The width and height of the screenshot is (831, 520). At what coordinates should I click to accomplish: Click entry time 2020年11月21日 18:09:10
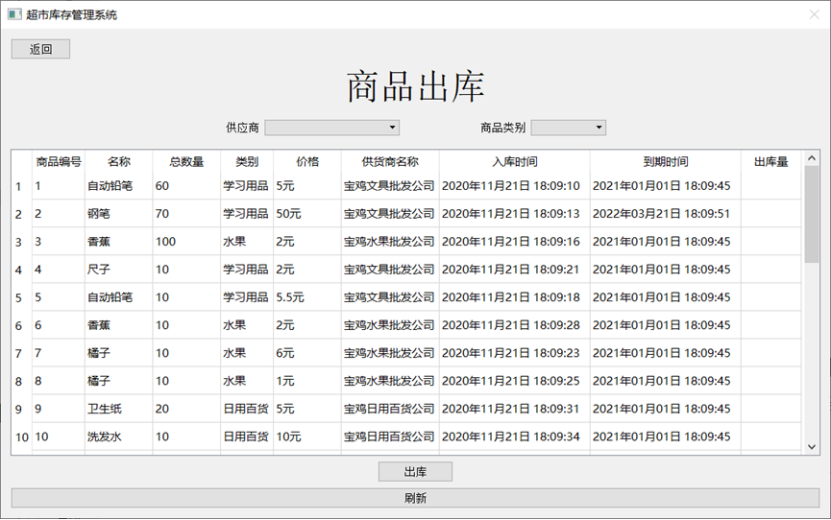point(515,186)
